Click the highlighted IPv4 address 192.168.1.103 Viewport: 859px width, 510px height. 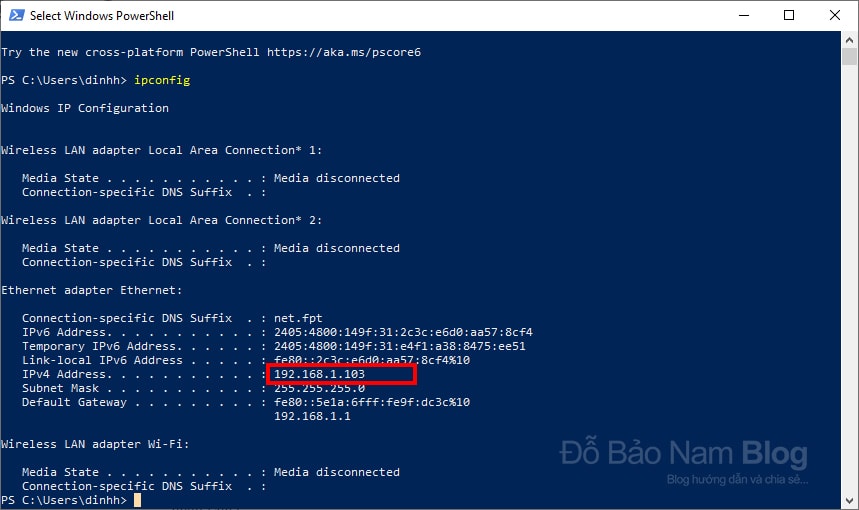[319, 374]
